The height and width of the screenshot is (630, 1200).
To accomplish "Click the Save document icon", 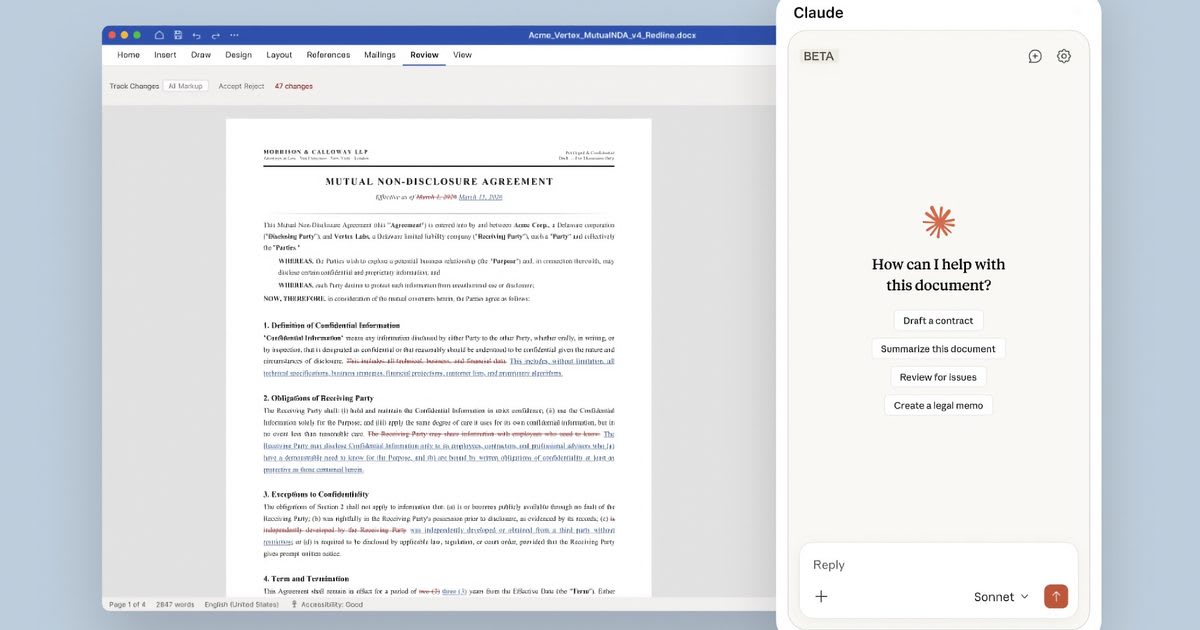I will [178, 34].
